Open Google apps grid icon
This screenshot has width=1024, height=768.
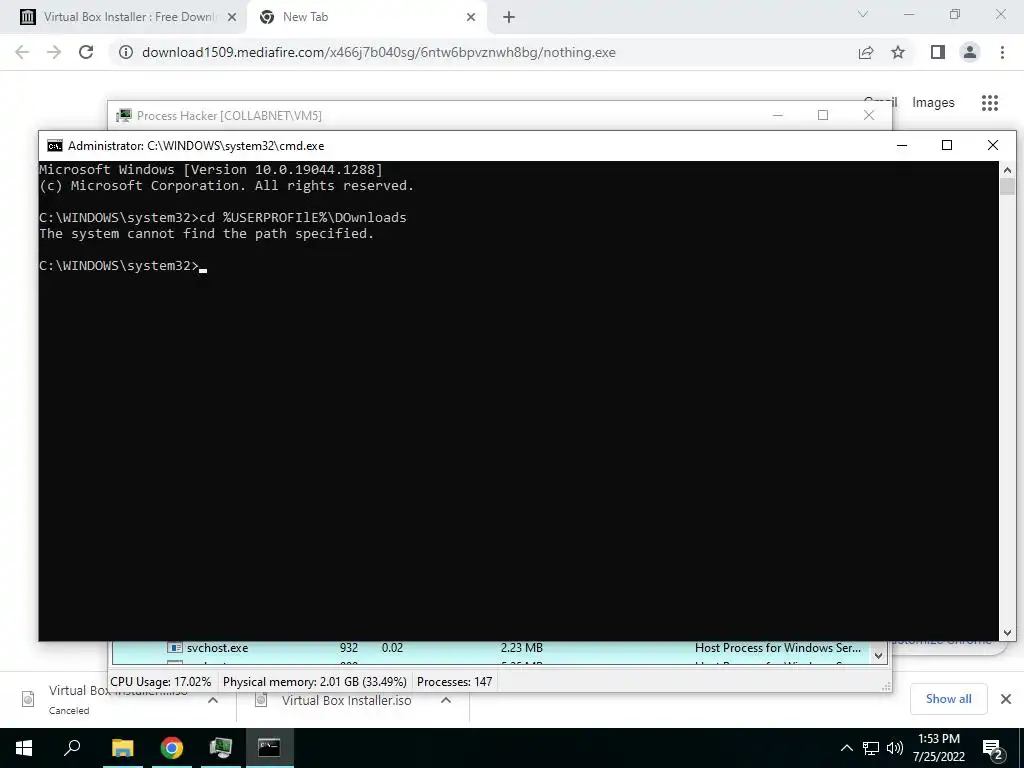point(990,103)
